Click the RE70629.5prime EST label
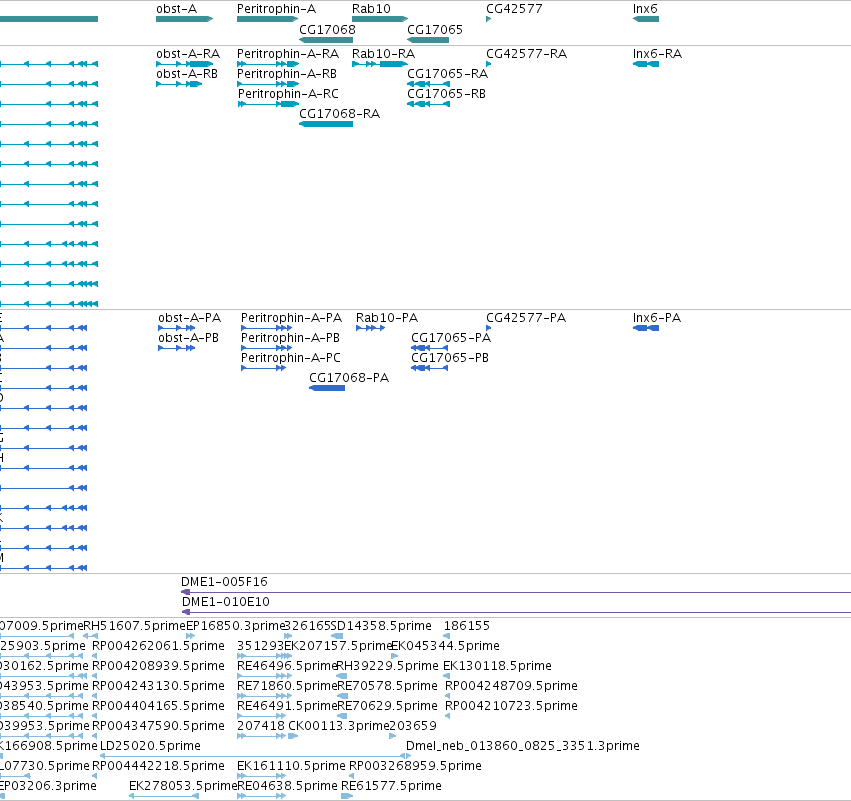The image size is (851, 801). click(388, 706)
